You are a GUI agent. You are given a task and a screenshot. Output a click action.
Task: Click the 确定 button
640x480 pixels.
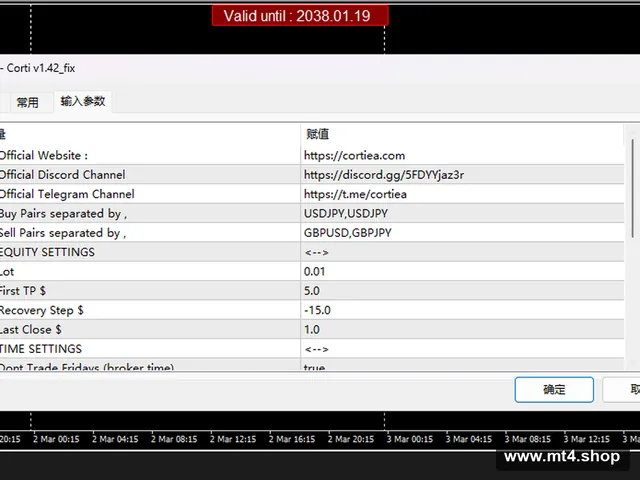554,389
